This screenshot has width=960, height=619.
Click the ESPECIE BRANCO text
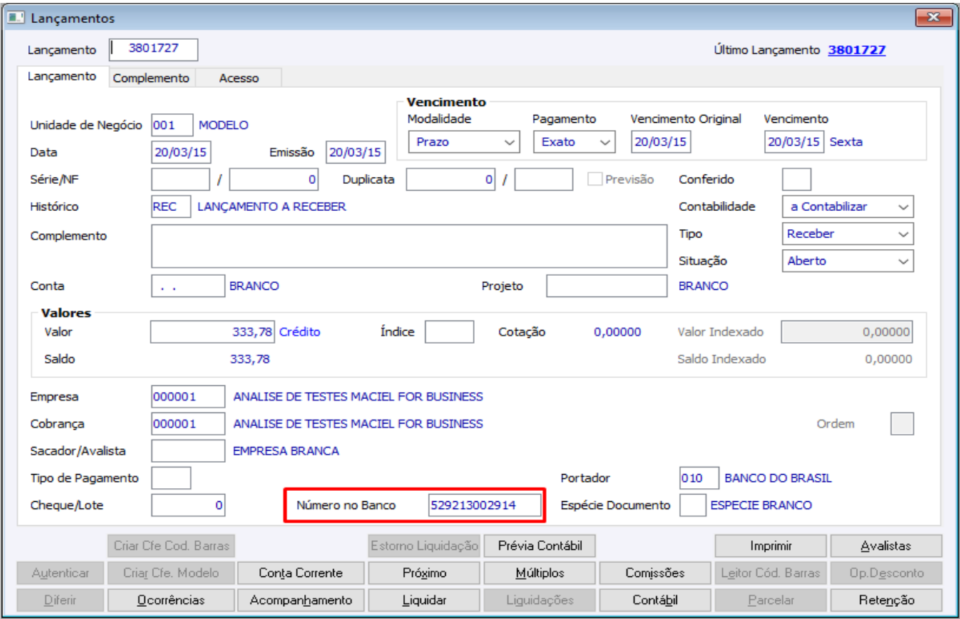(761, 505)
